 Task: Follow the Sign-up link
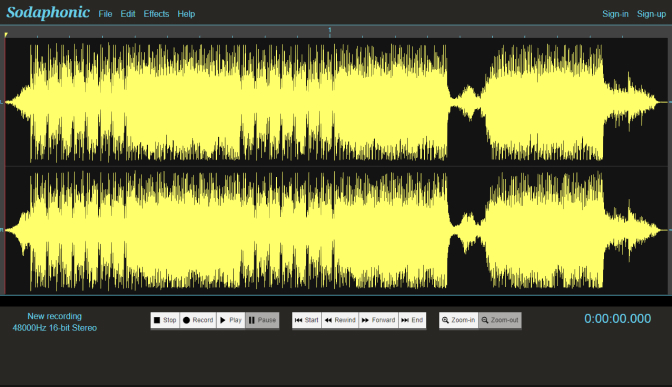pyautogui.click(x=651, y=14)
